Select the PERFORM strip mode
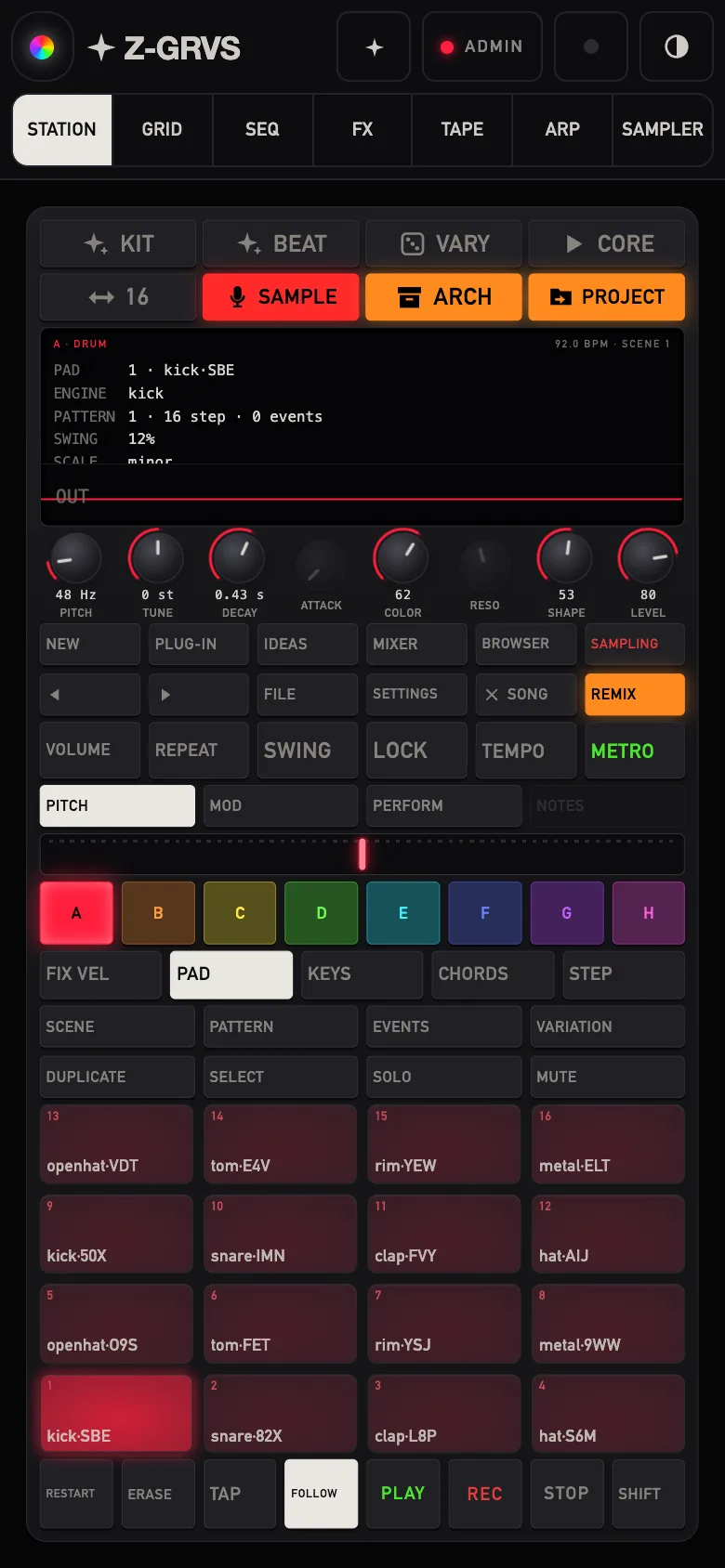The width and height of the screenshot is (725, 1568). [444, 805]
